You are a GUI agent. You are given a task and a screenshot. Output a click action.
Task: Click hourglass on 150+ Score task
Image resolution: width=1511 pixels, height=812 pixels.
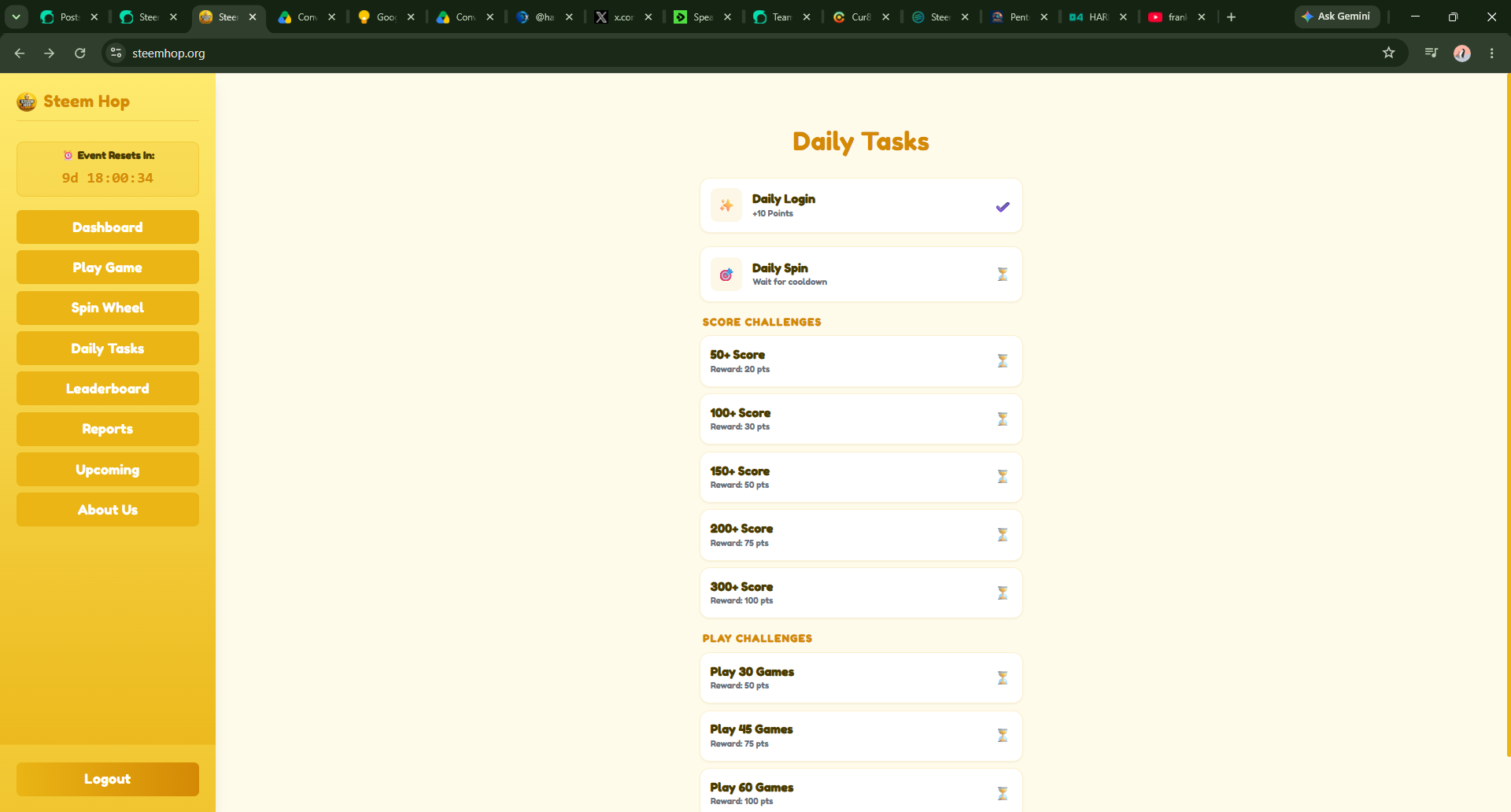click(x=1003, y=476)
